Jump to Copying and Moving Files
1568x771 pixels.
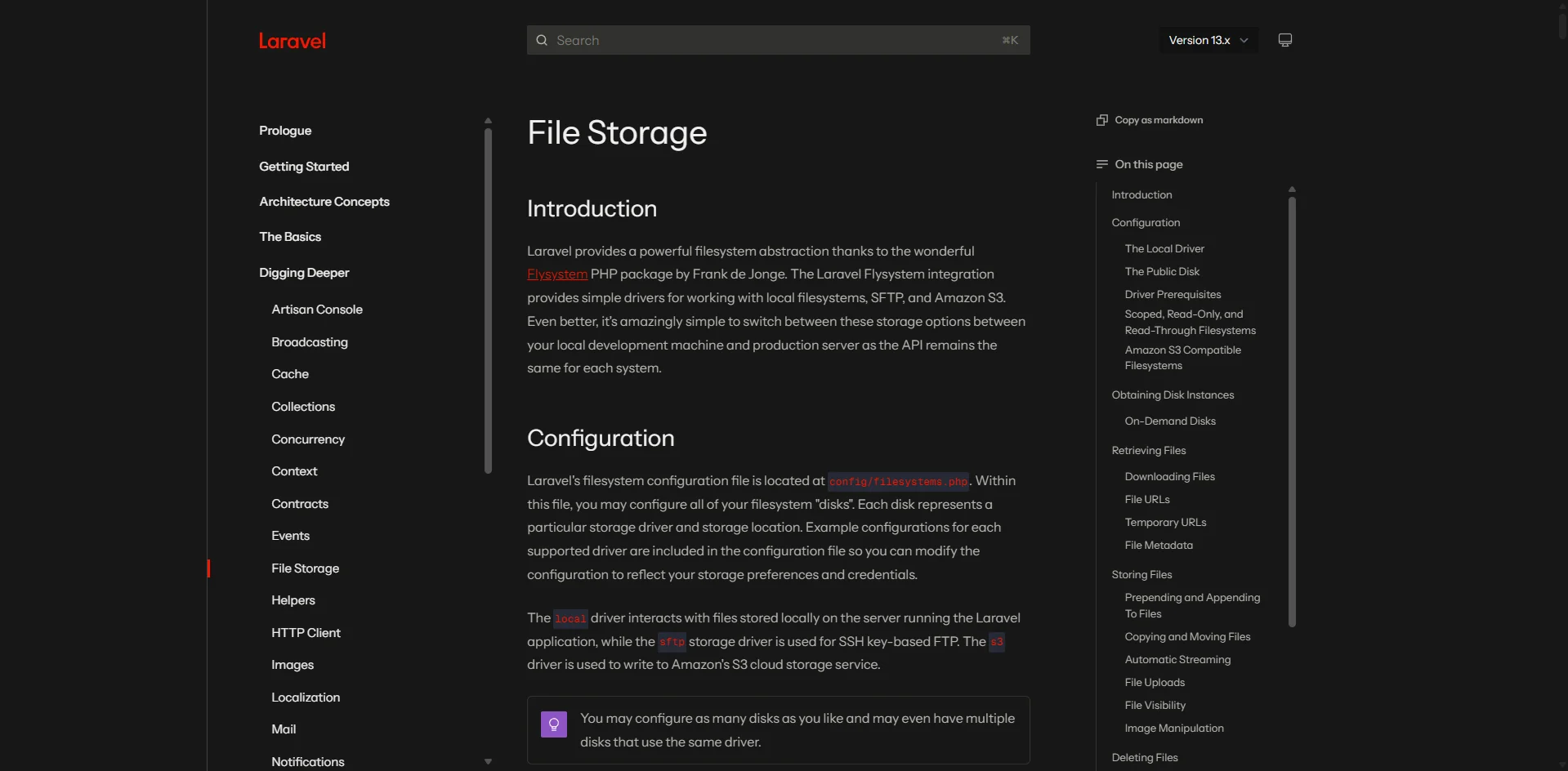coord(1187,637)
